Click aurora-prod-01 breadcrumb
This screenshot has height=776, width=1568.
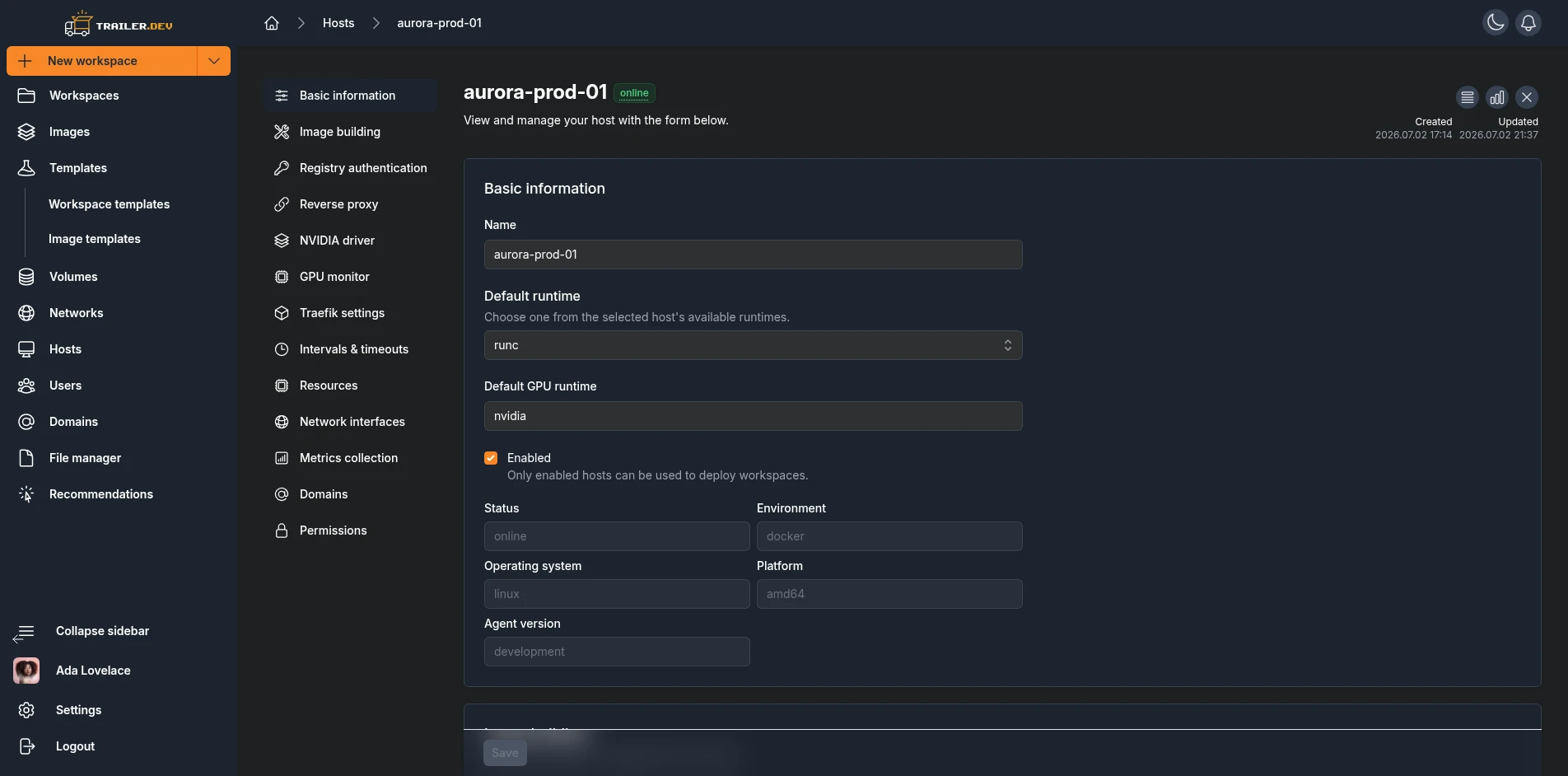[439, 23]
